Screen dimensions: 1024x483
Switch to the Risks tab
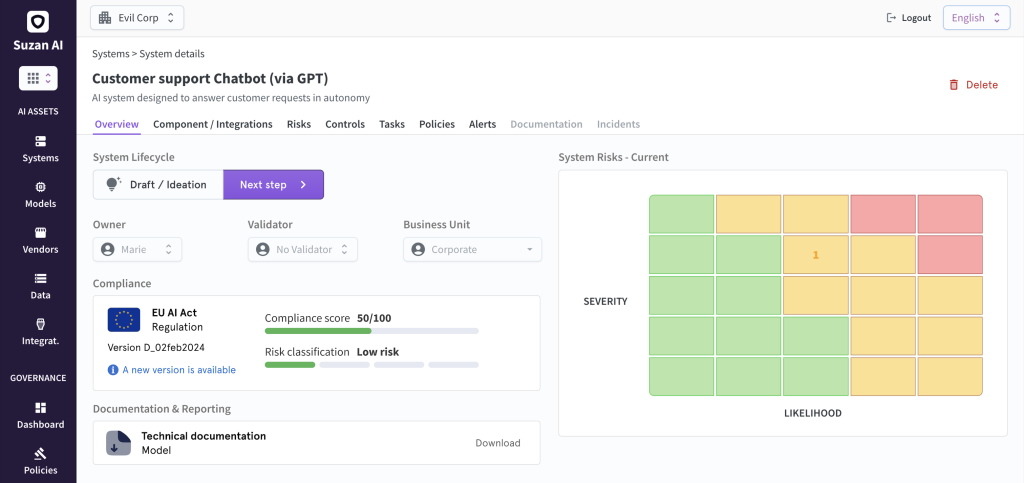coord(299,125)
